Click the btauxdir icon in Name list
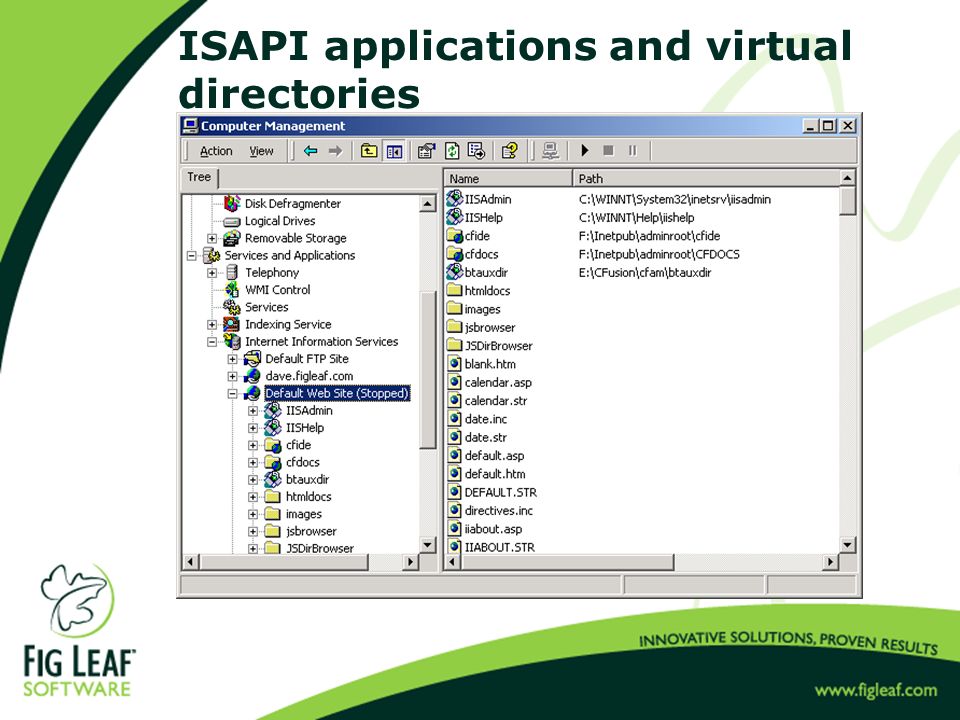960x720 pixels. (454, 272)
